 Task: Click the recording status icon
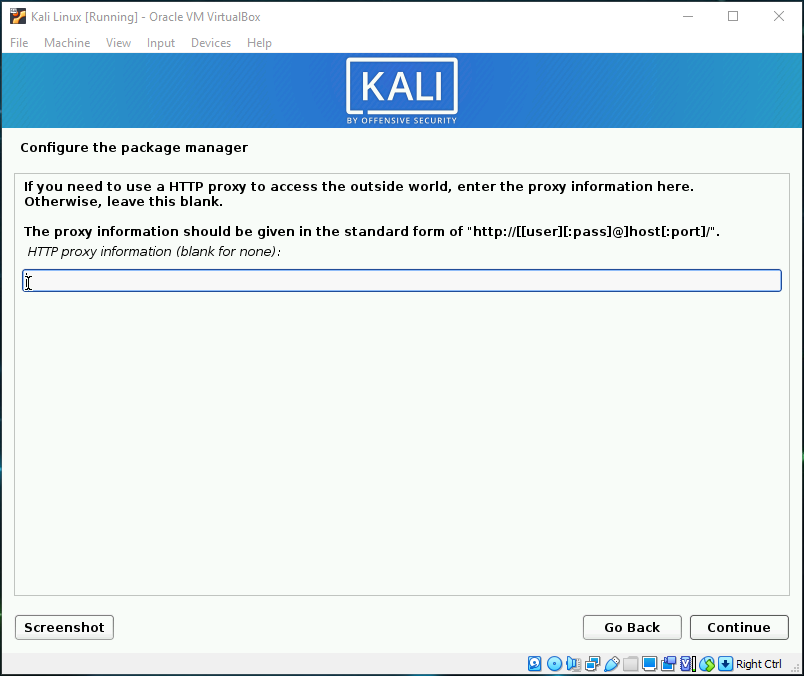[x=668, y=664]
